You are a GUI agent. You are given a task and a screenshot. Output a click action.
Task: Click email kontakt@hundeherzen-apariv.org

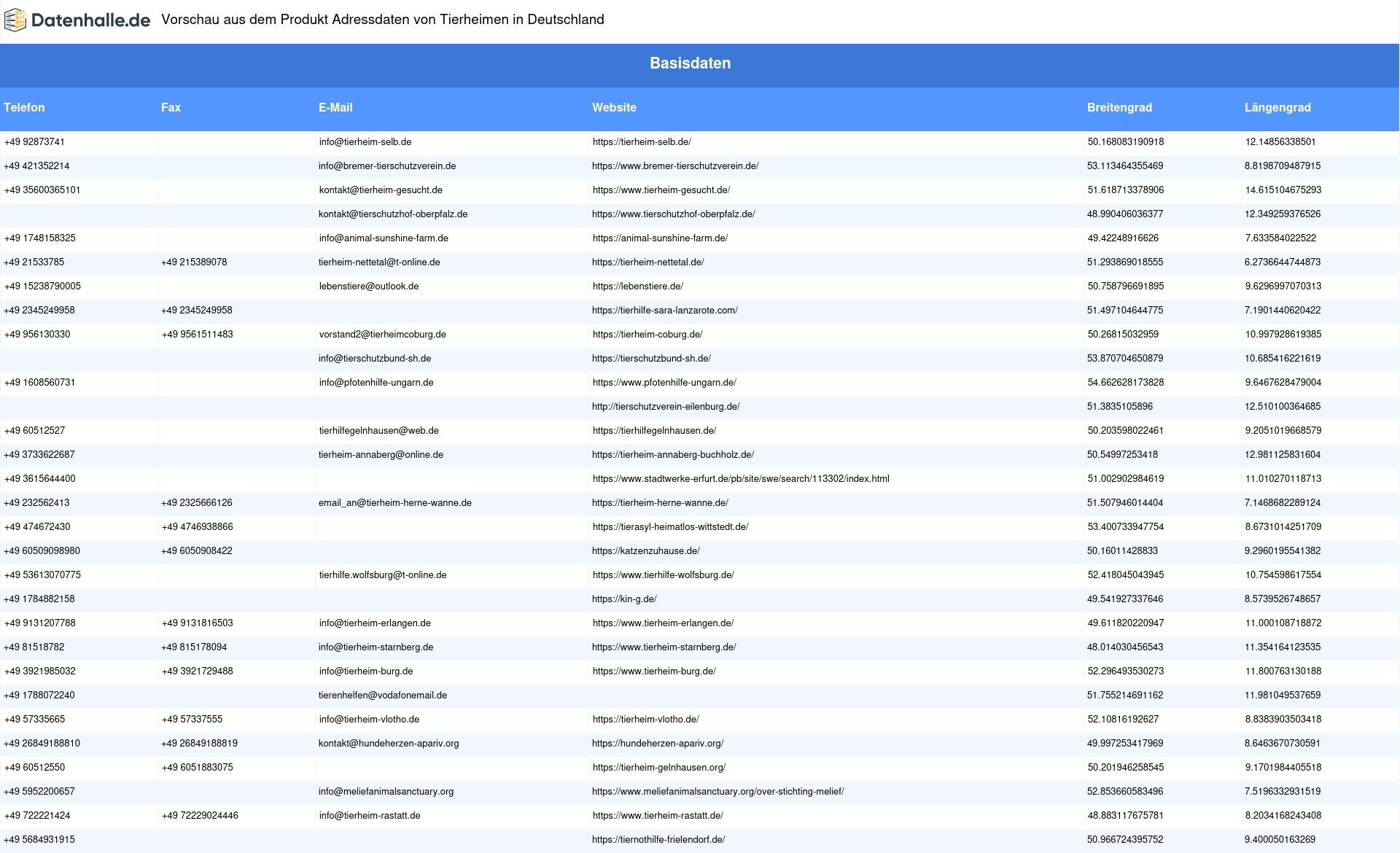(x=389, y=744)
